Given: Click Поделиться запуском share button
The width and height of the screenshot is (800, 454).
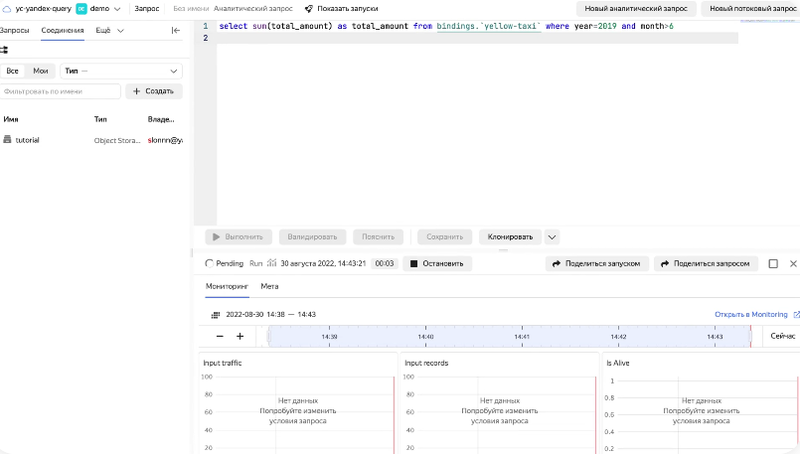Looking at the screenshot, I should [x=597, y=264].
